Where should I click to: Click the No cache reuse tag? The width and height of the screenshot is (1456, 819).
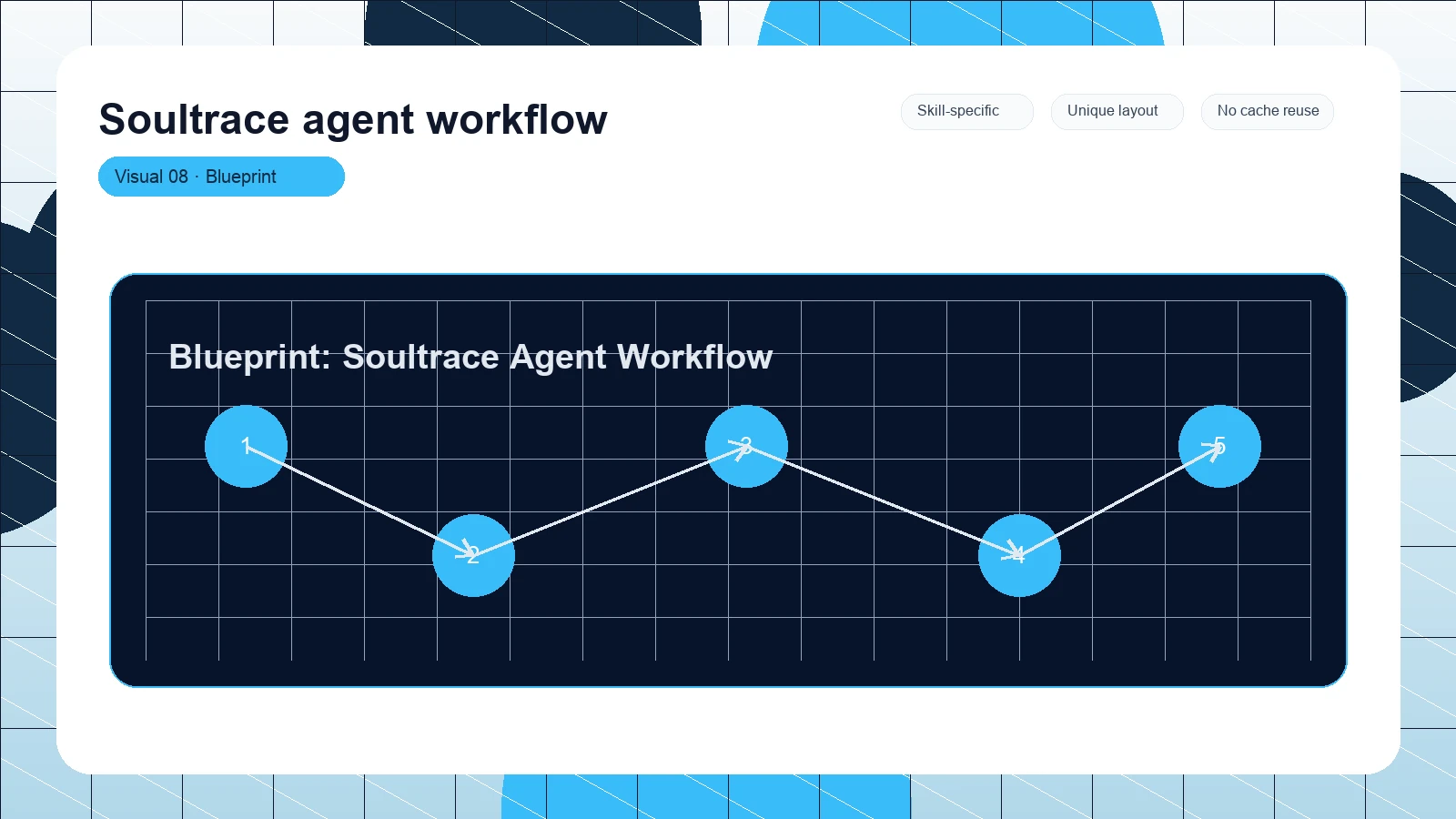pos(1267,111)
